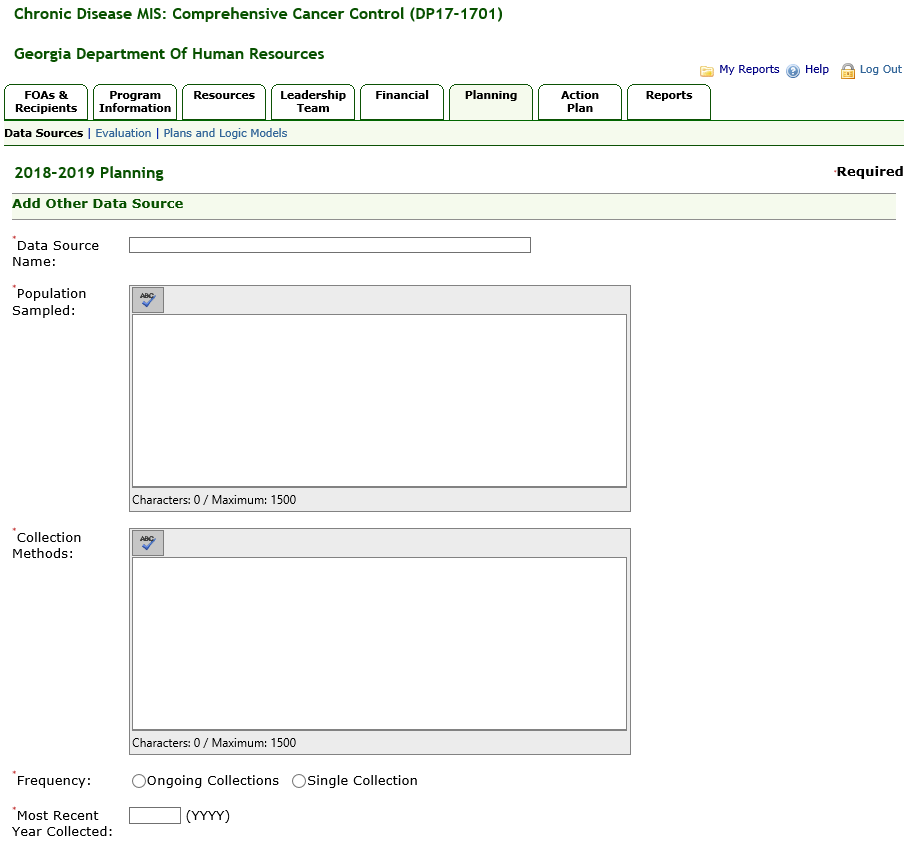Select the Planning tab

pyautogui.click(x=491, y=102)
